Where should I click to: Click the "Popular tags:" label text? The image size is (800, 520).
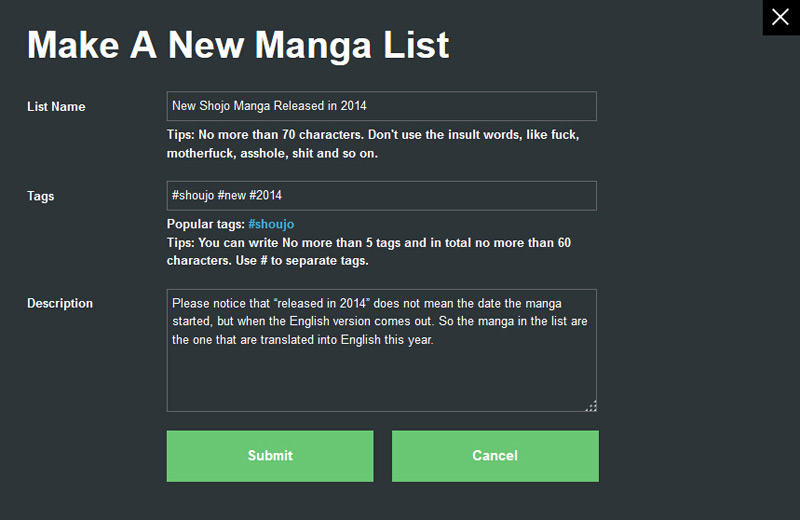click(206, 225)
